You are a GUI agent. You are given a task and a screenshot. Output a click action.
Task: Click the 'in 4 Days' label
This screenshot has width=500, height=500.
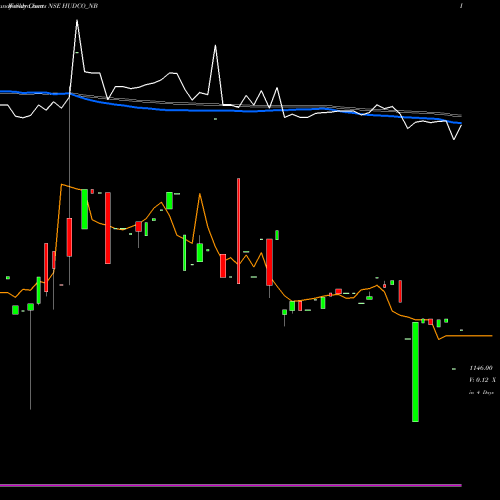coord(481,392)
